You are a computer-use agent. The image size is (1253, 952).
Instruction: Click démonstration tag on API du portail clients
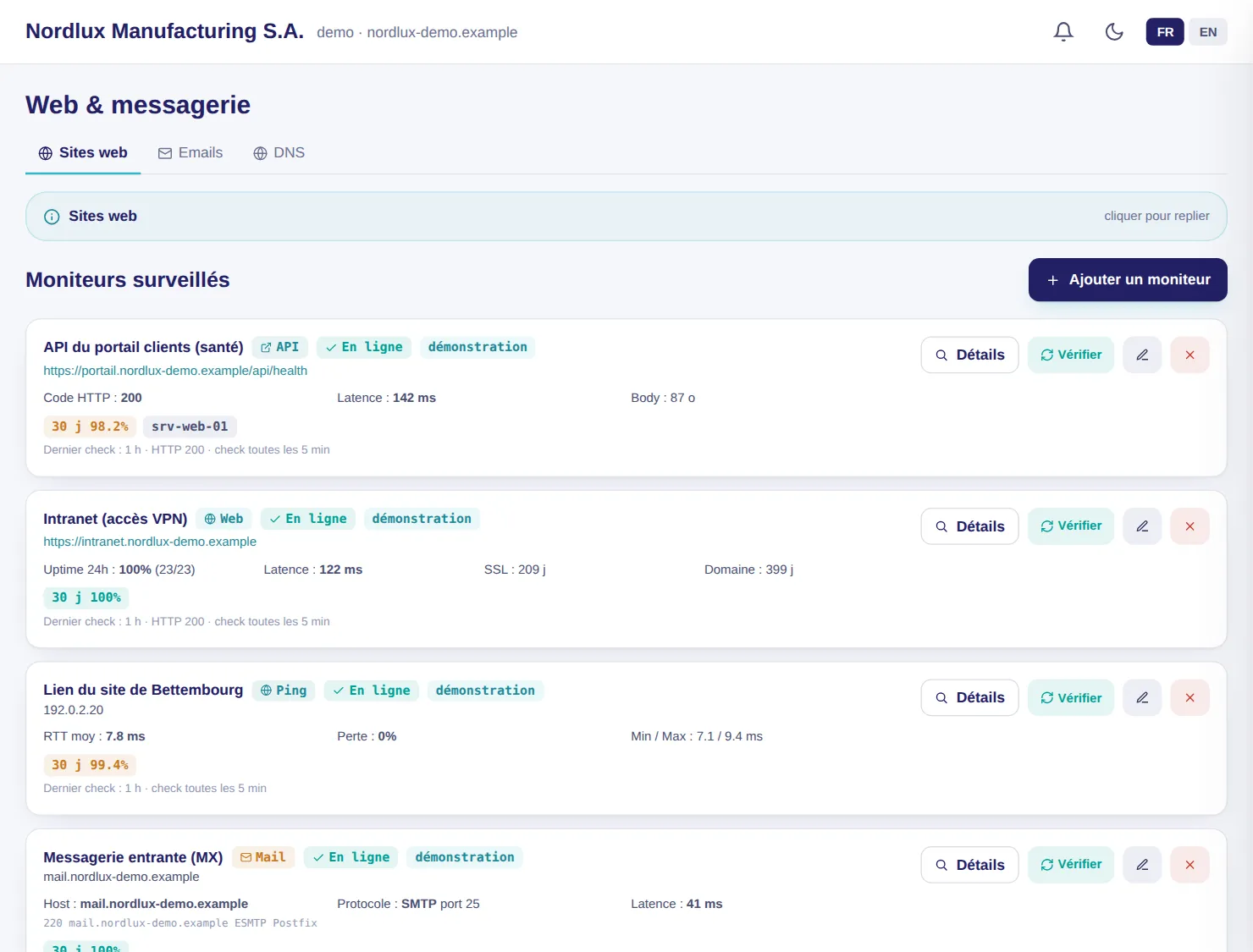477,347
